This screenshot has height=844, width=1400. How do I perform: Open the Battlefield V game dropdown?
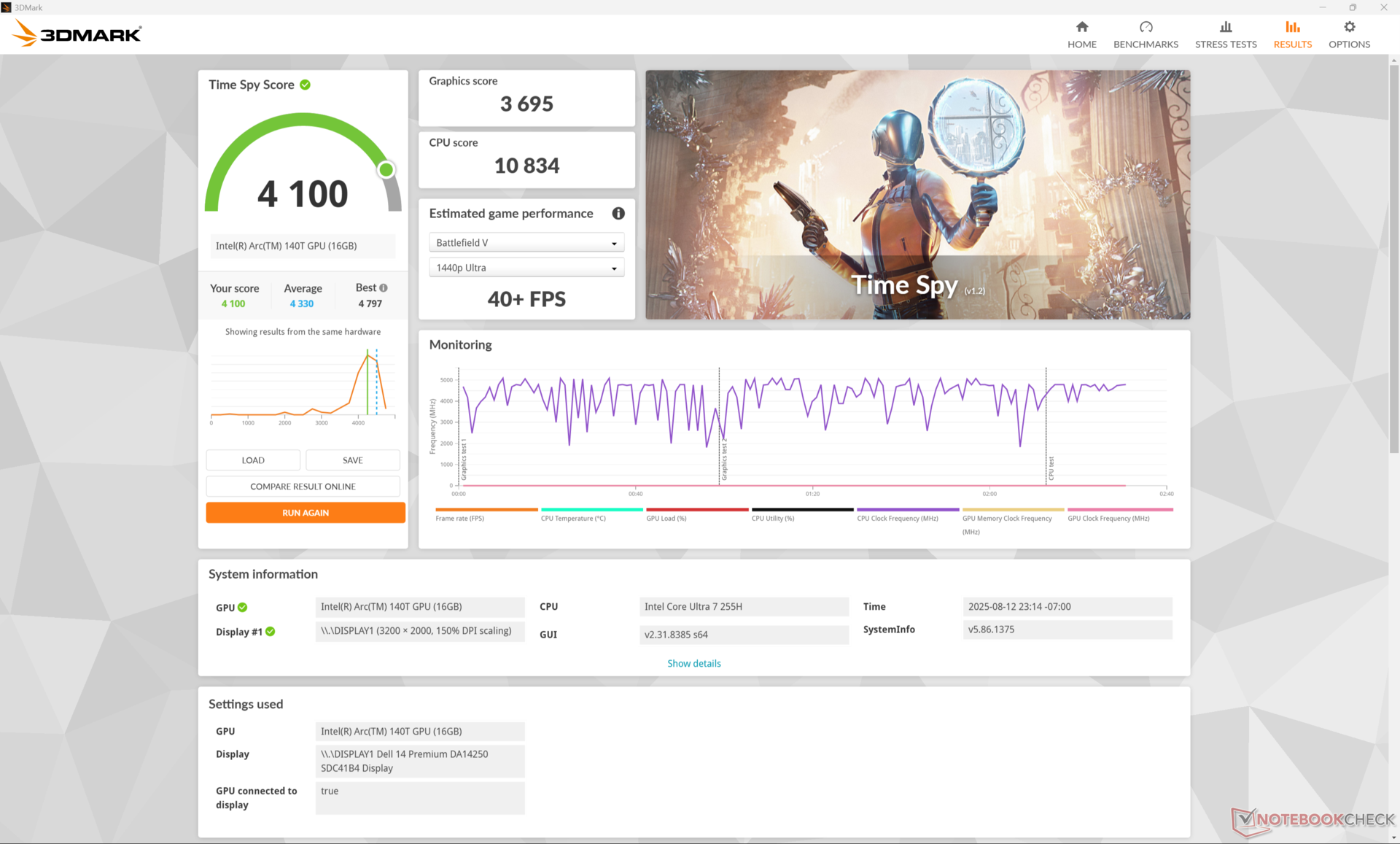point(526,243)
